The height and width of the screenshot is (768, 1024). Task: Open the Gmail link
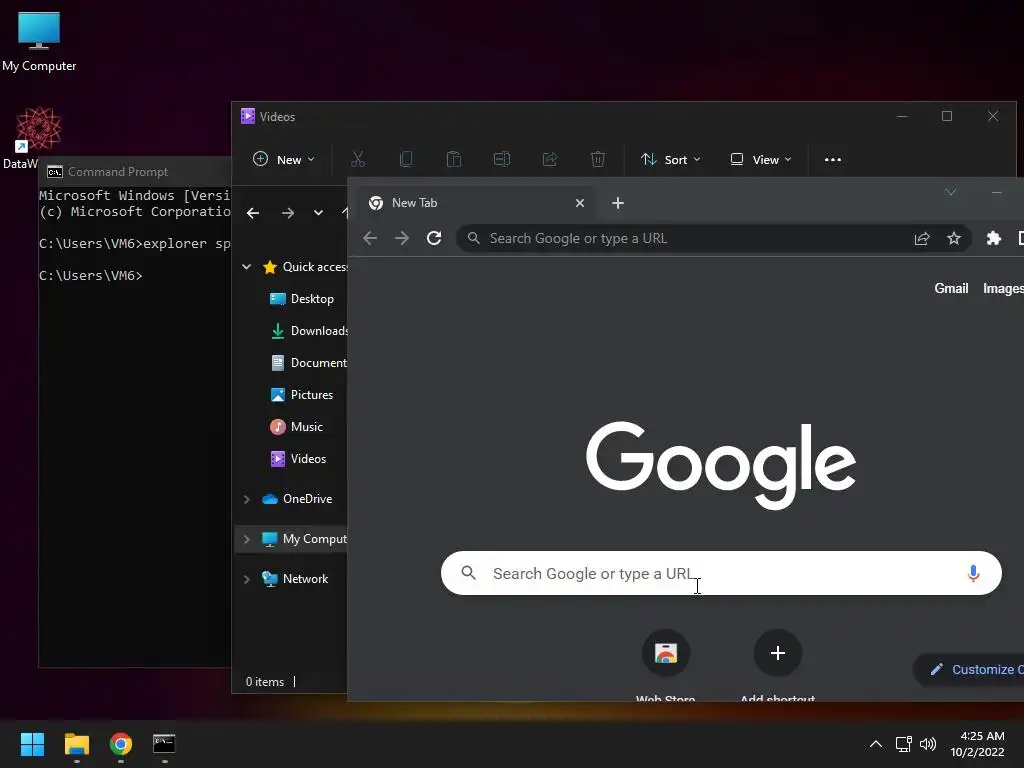pyautogui.click(x=951, y=289)
